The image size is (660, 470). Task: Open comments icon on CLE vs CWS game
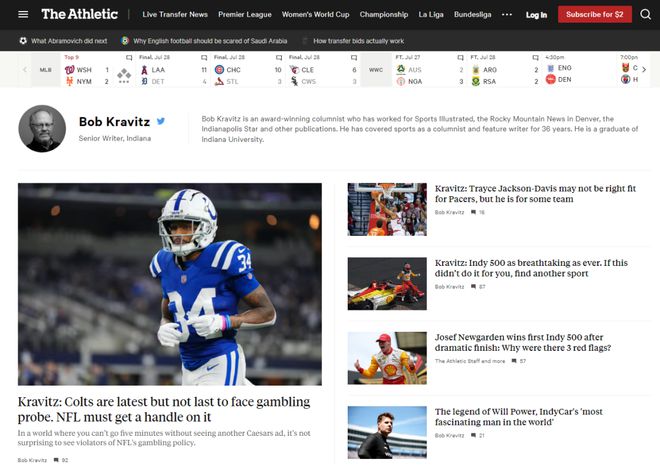click(354, 57)
